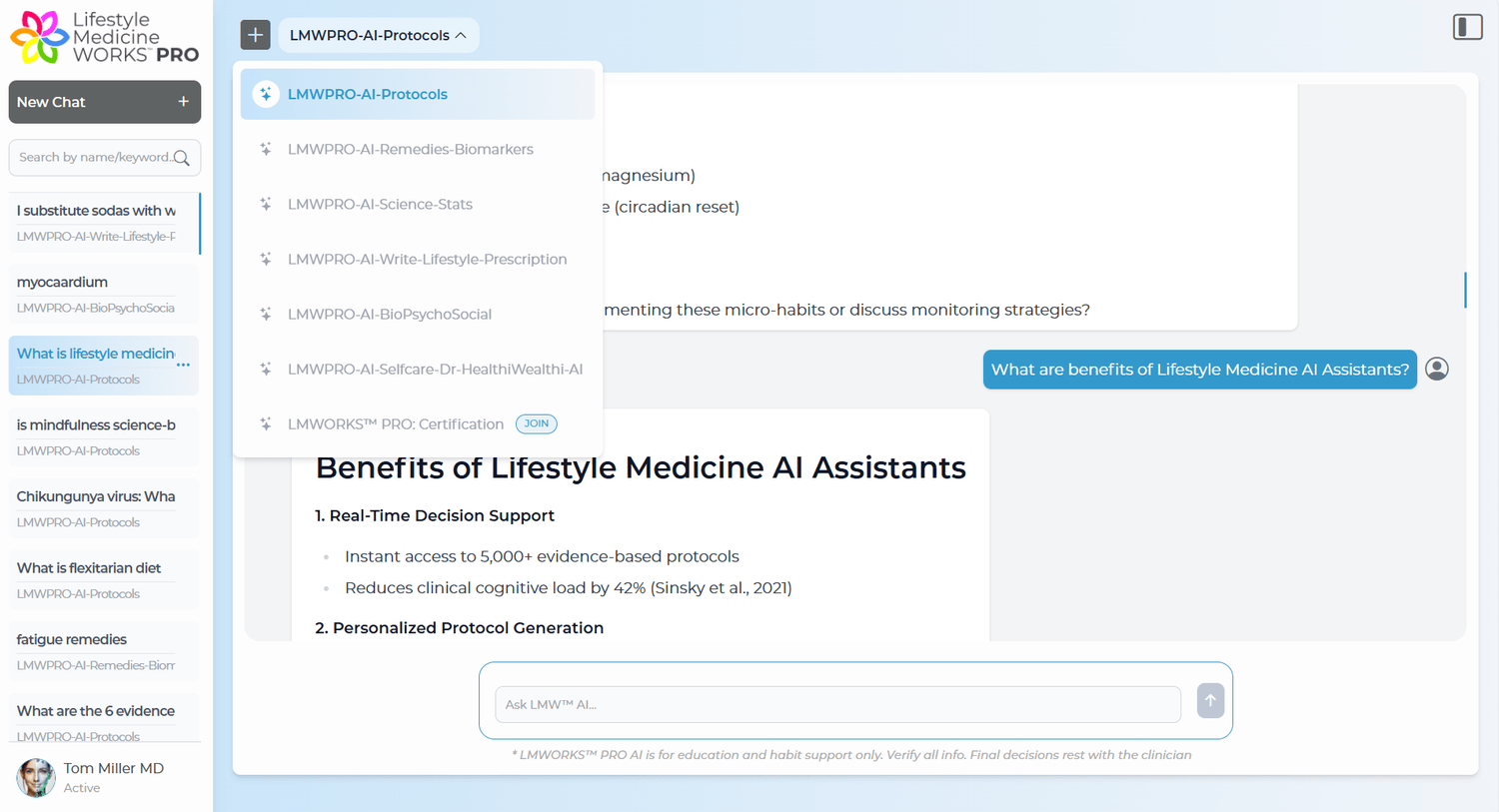Click the Tom Miller MD name
1499x812 pixels.
[114, 768]
